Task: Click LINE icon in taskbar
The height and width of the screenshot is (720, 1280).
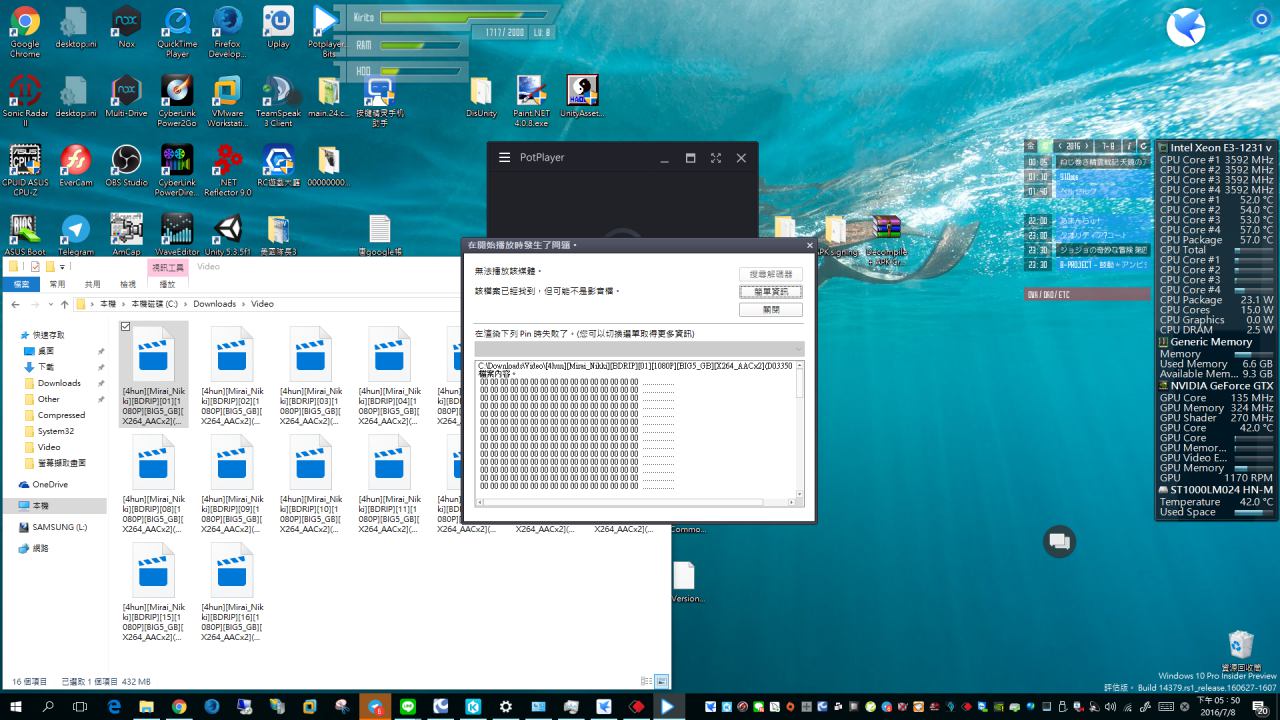Action: click(407, 707)
